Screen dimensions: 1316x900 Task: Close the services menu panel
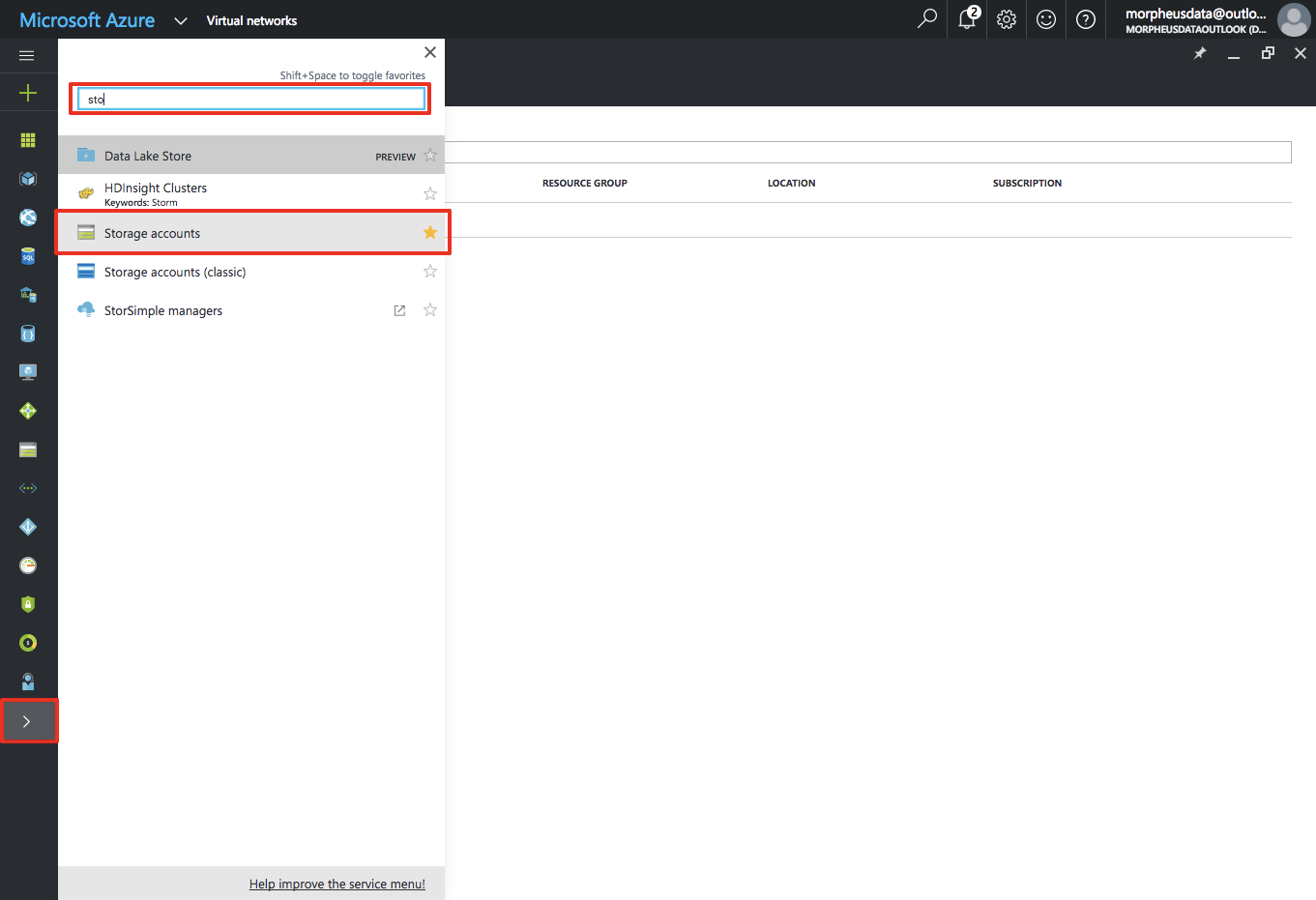(x=430, y=52)
